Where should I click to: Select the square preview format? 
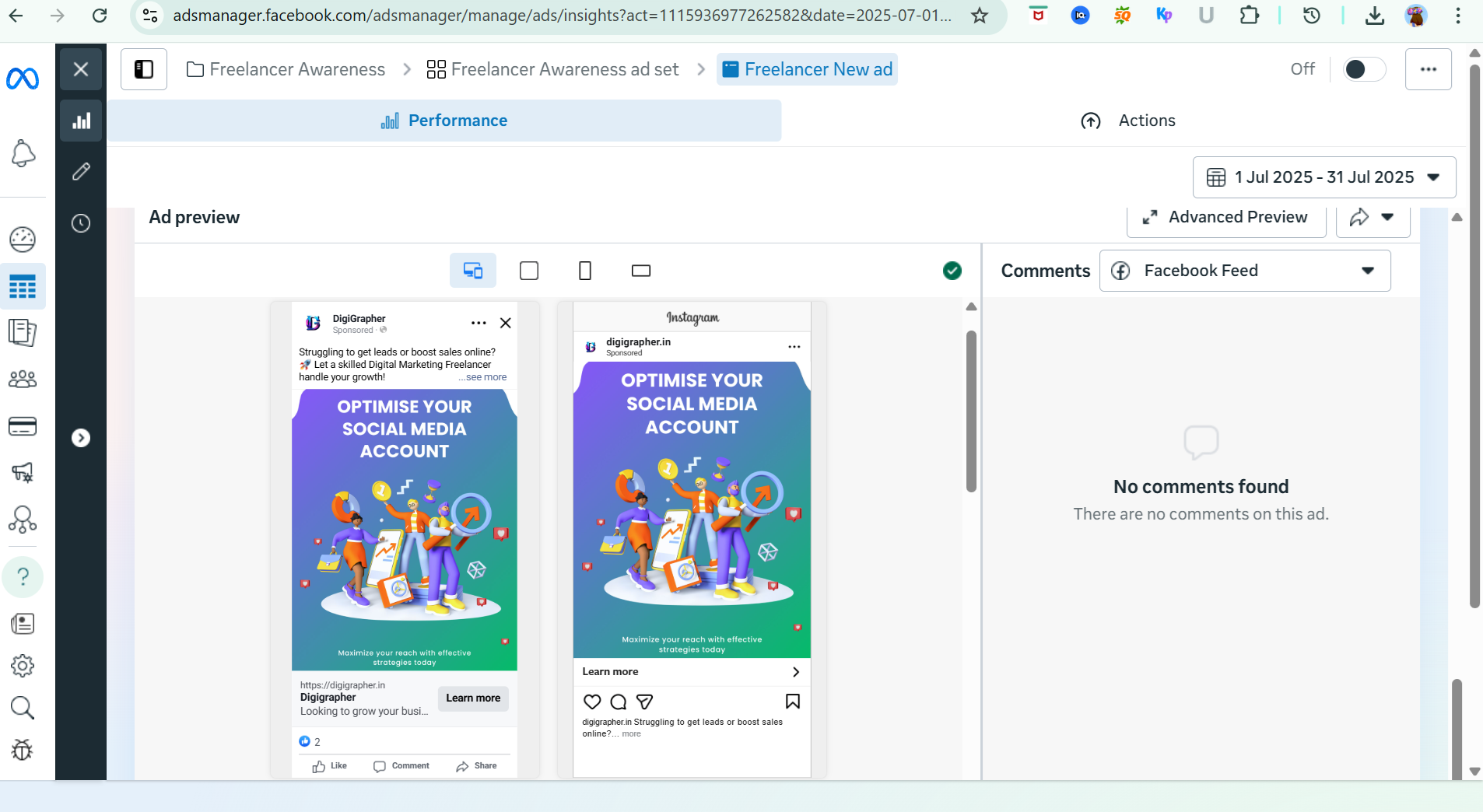tap(529, 271)
